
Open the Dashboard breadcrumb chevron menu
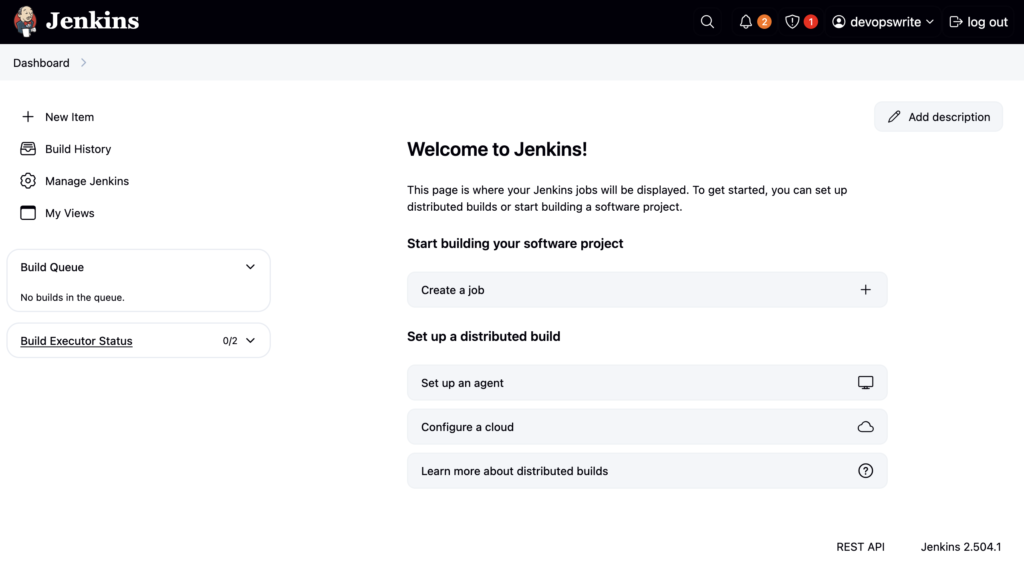coord(84,63)
